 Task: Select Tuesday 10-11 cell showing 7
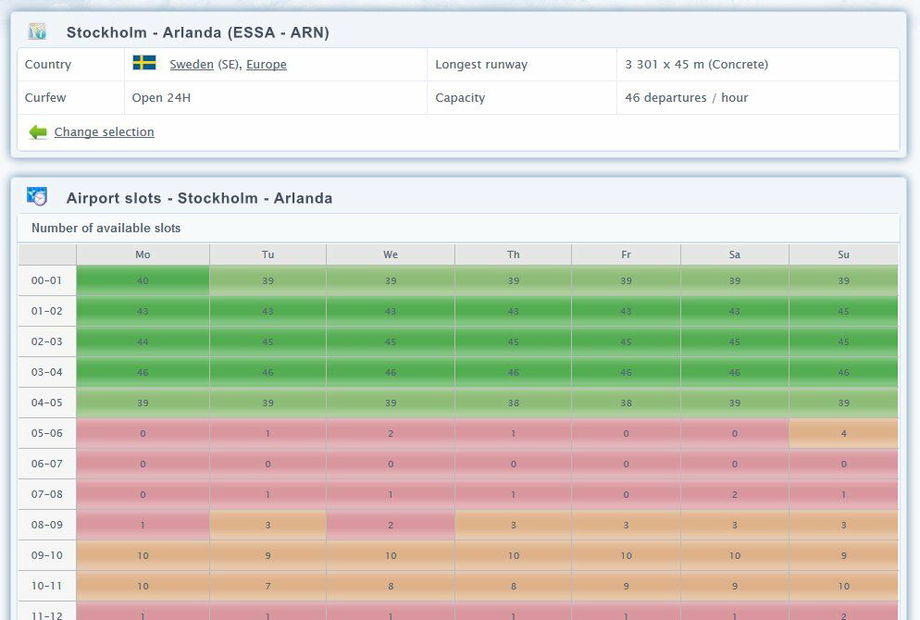coord(268,586)
